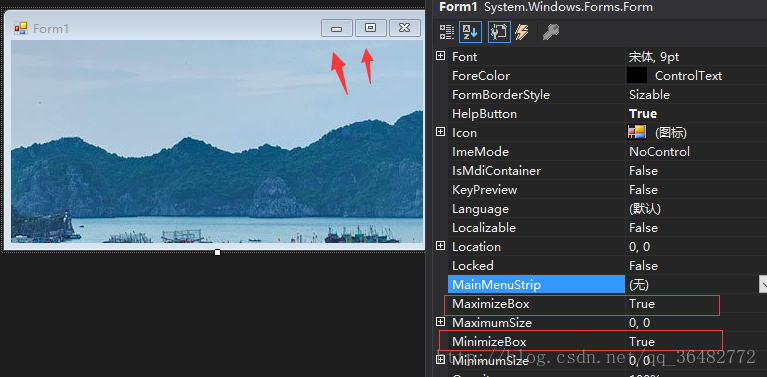Switch the property grid to Categorized view
The image size is (767, 377).
[x=447, y=32]
